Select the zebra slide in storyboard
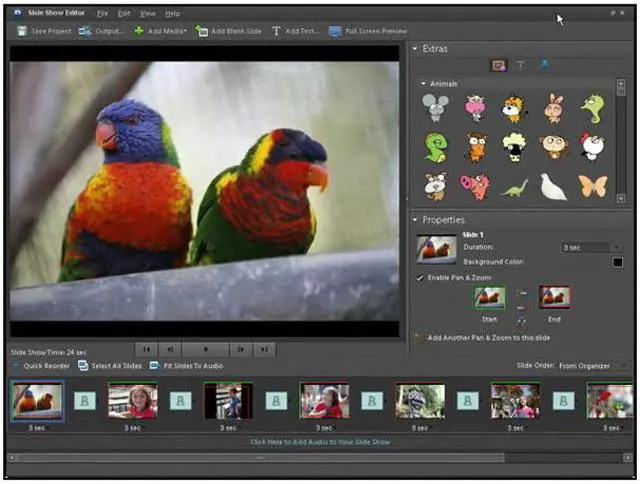Image resolution: width=640 pixels, height=484 pixels. click(x=420, y=401)
